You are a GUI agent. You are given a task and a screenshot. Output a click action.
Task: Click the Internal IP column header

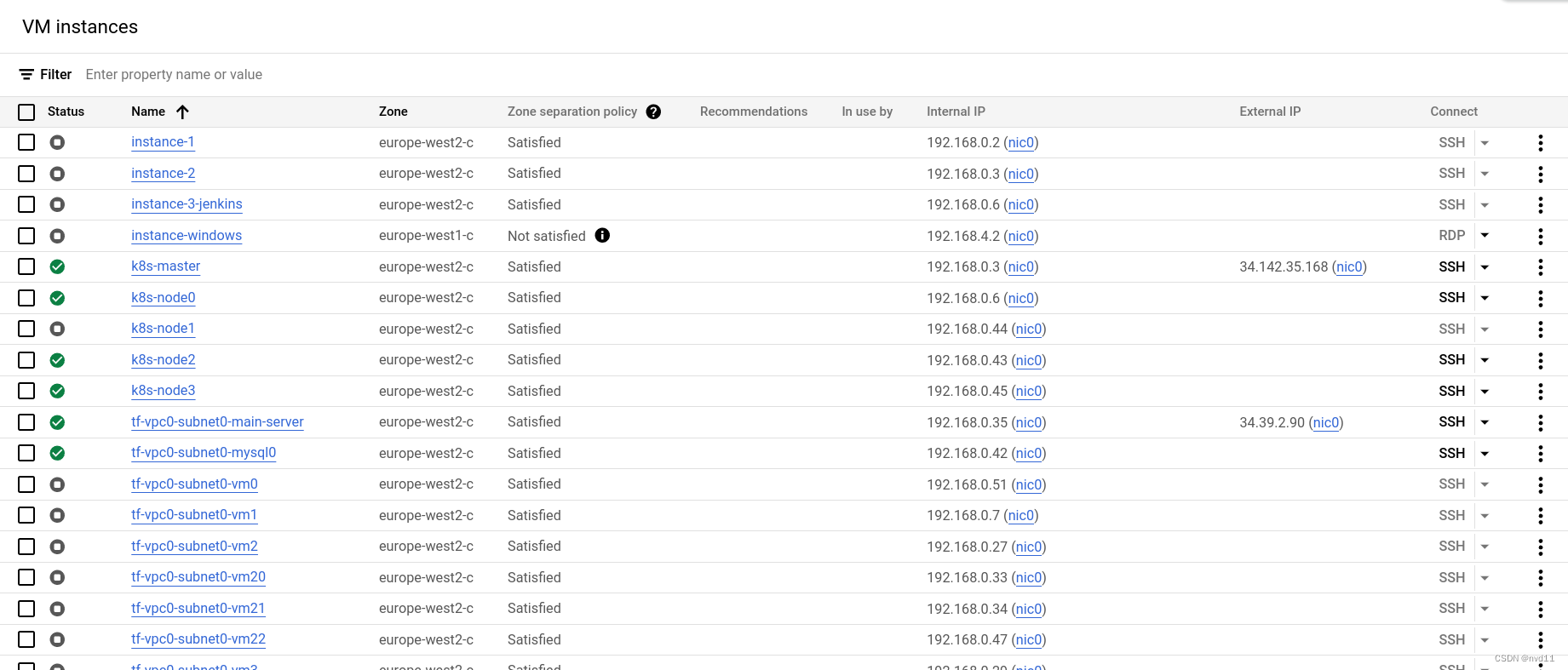pyautogui.click(x=956, y=112)
